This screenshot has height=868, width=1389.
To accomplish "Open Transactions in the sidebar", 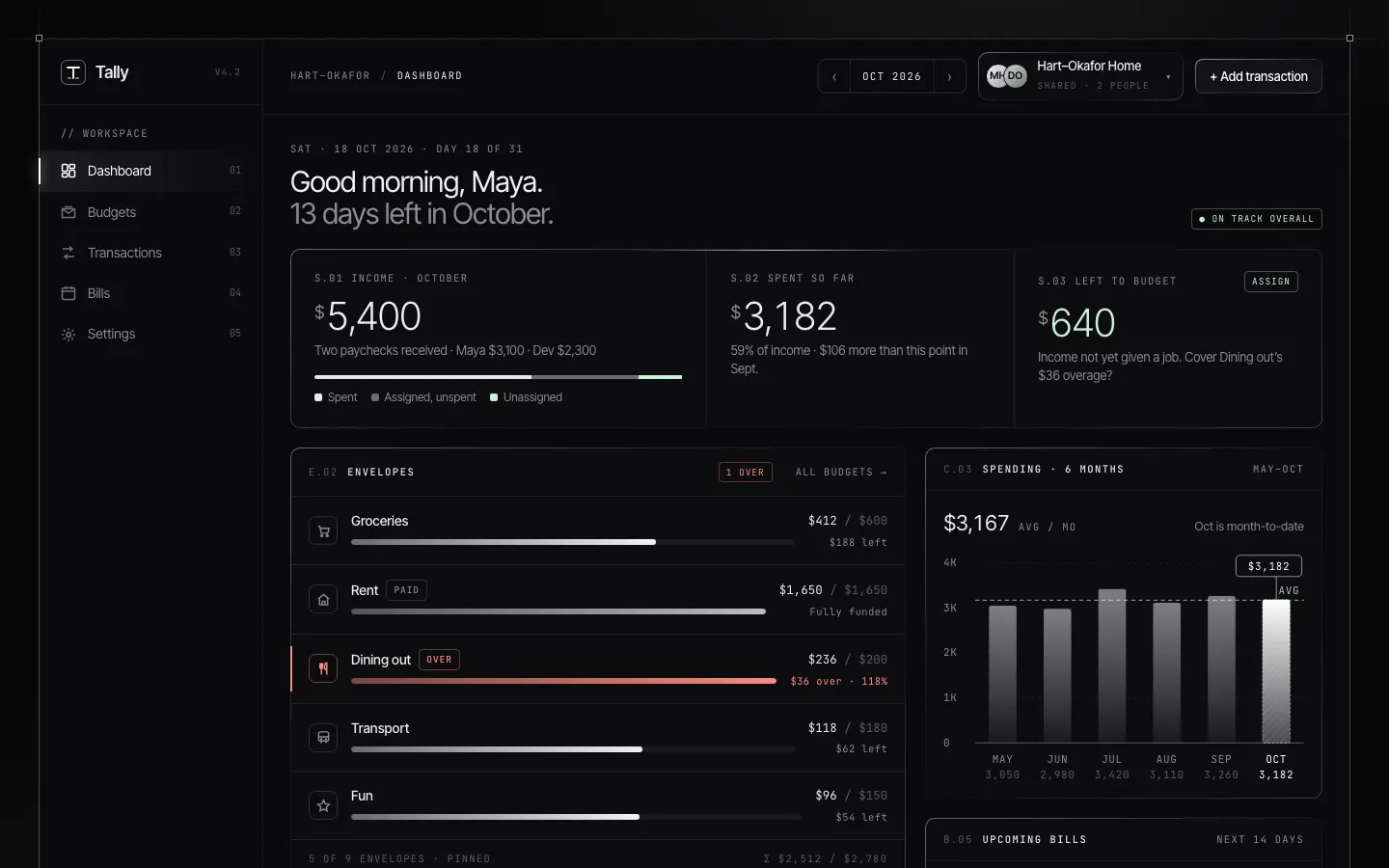I will [x=150, y=253].
